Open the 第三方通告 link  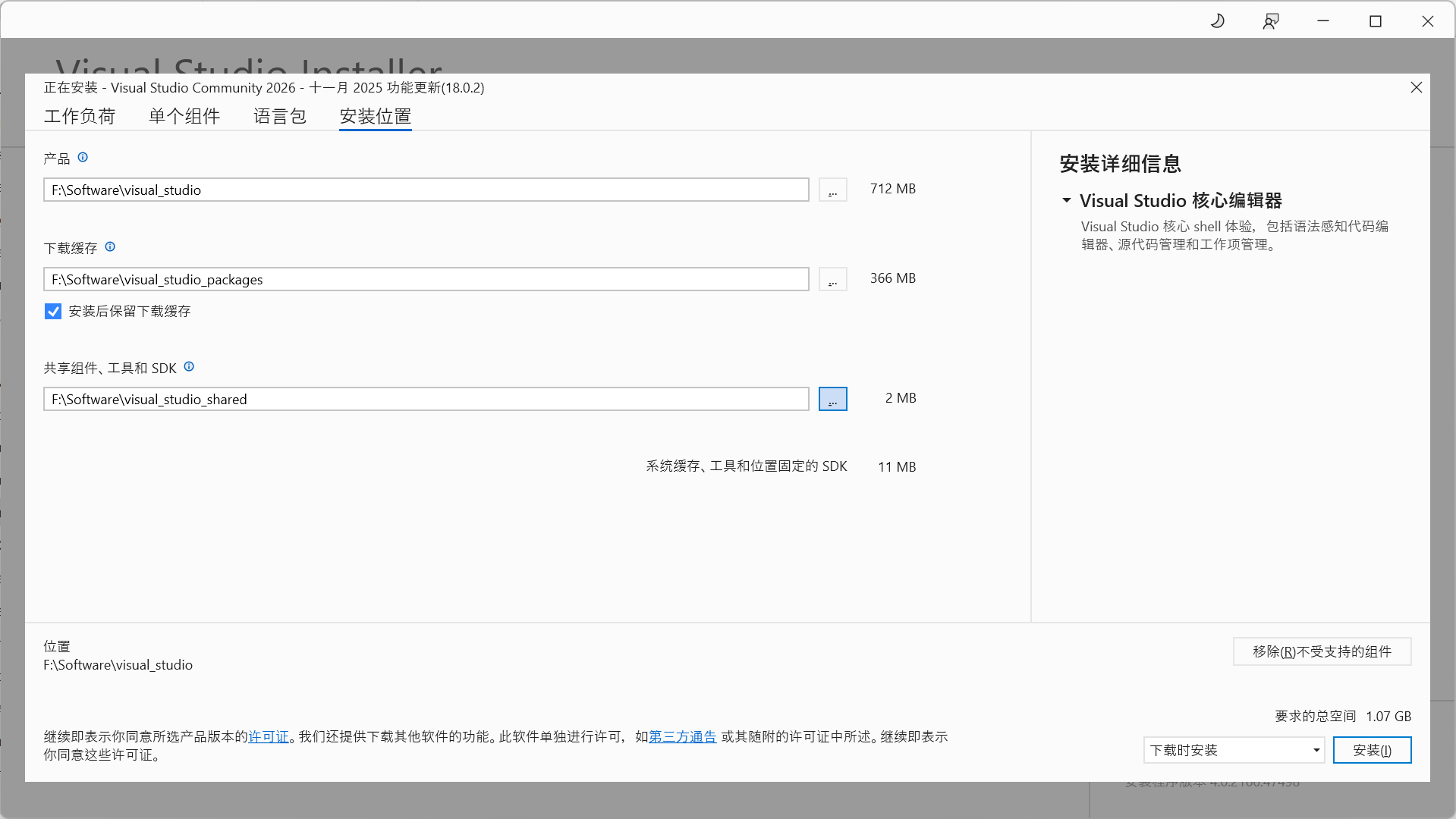(682, 737)
